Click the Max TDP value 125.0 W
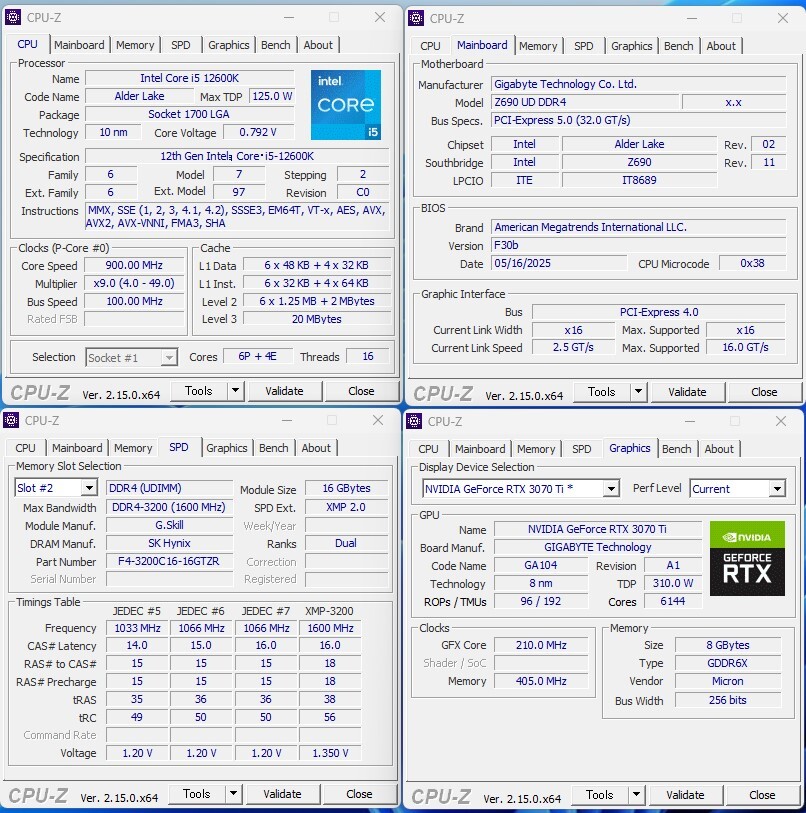Viewport: 806px width, 813px height. 272,96
